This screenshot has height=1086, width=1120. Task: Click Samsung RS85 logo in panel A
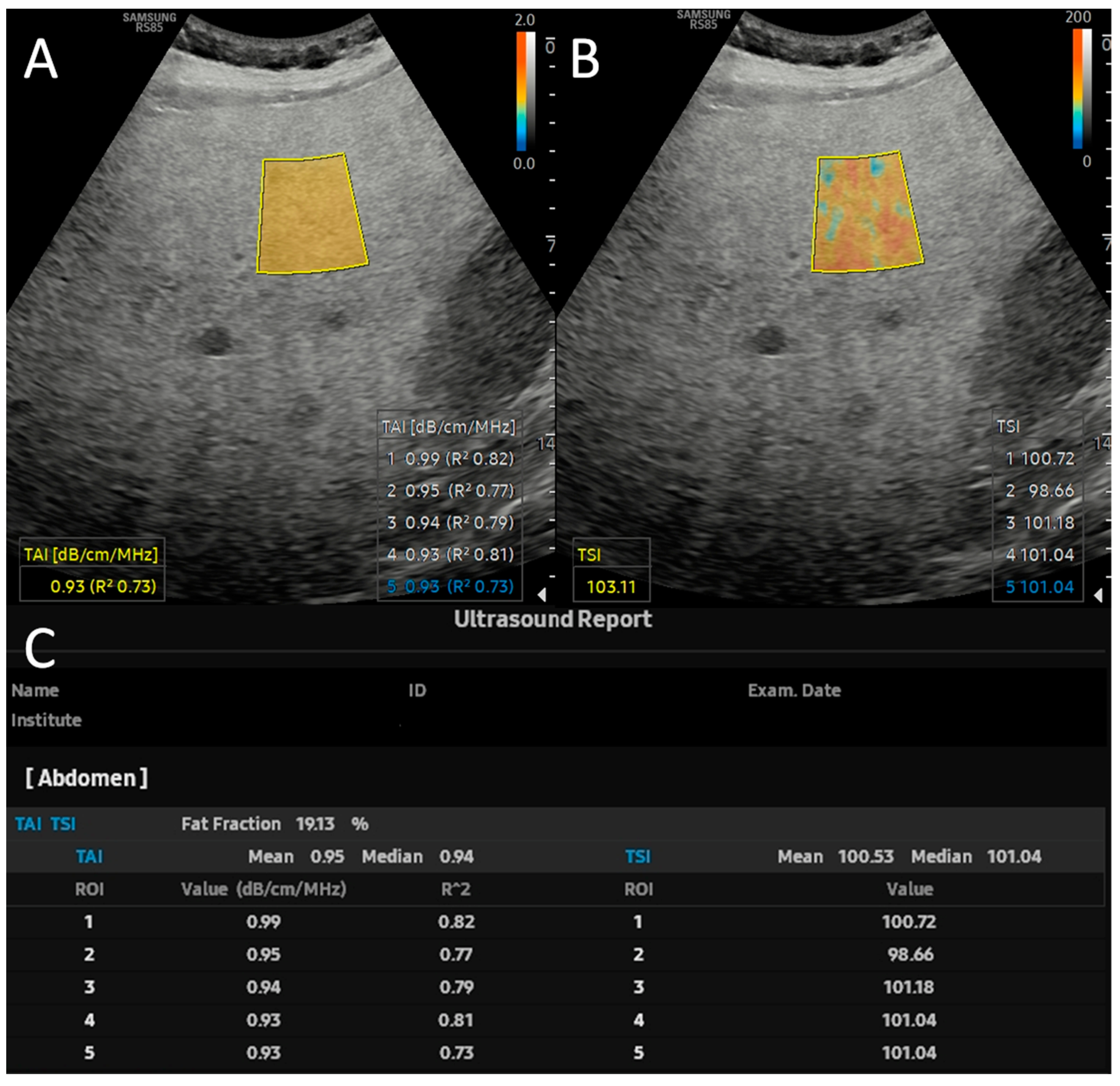coord(149,22)
